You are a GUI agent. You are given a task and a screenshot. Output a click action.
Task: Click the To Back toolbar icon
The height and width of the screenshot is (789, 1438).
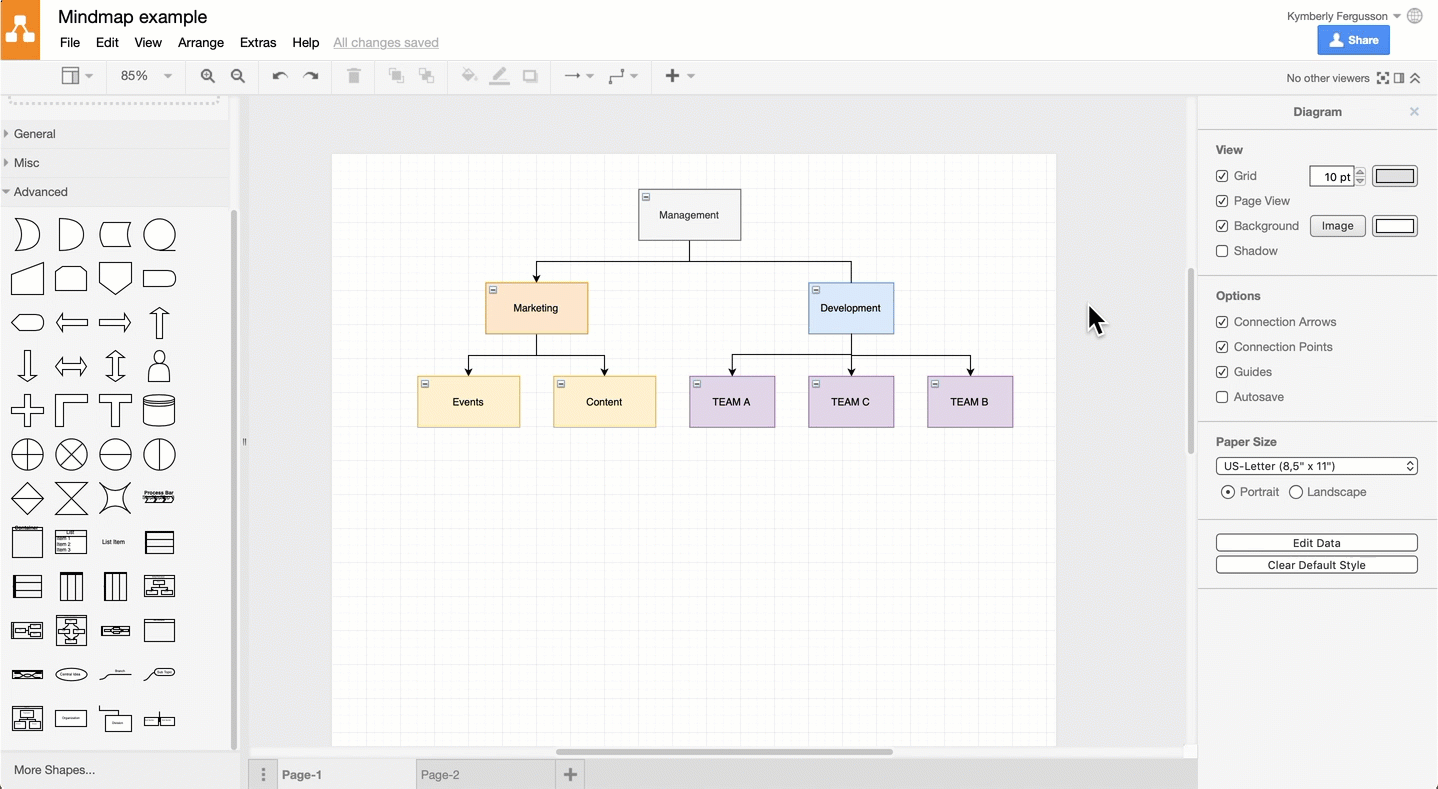point(427,76)
